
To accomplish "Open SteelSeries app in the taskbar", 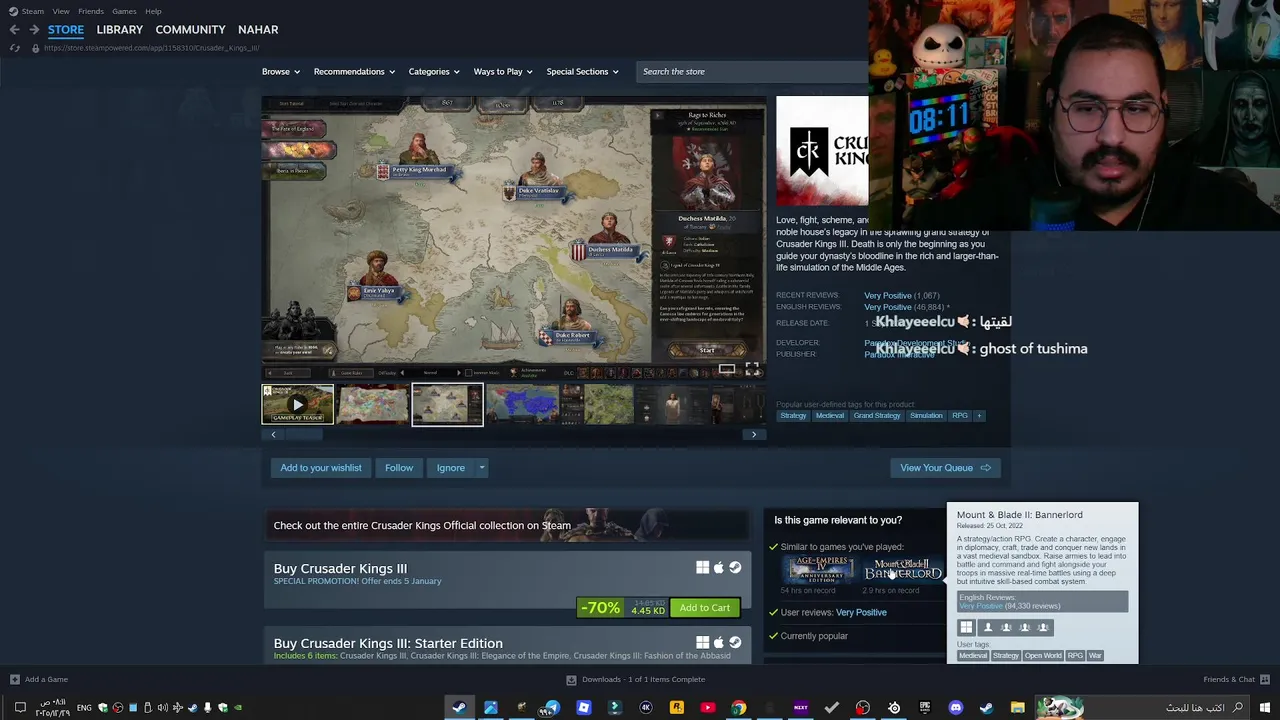I will [894, 707].
